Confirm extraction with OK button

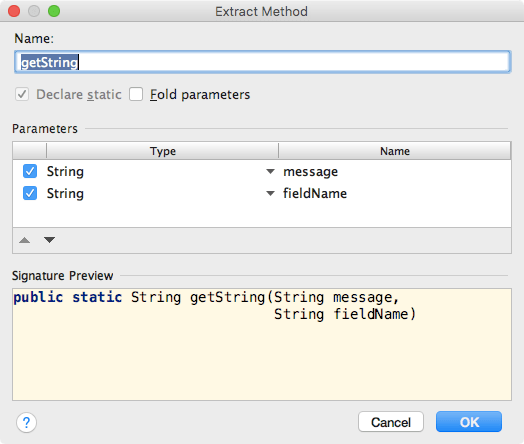(x=469, y=422)
